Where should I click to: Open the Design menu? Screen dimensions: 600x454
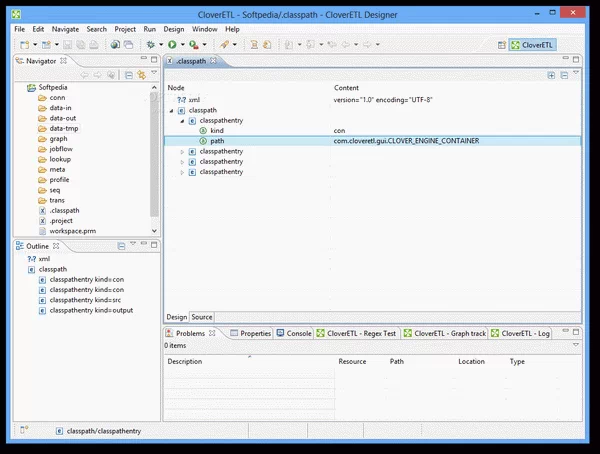click(x=174, y=29)
